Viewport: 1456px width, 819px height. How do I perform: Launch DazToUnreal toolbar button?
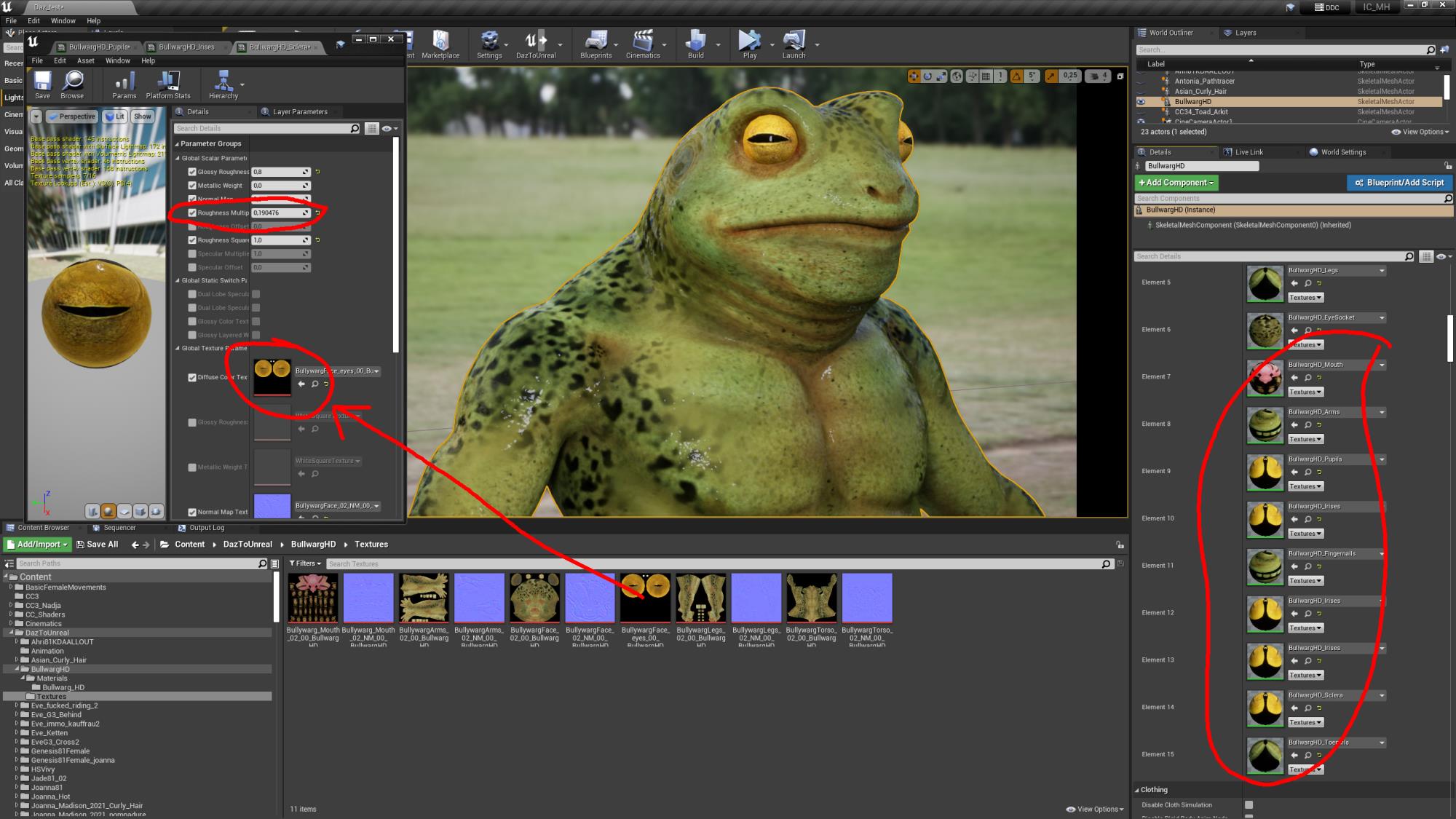tap(536, 45)
